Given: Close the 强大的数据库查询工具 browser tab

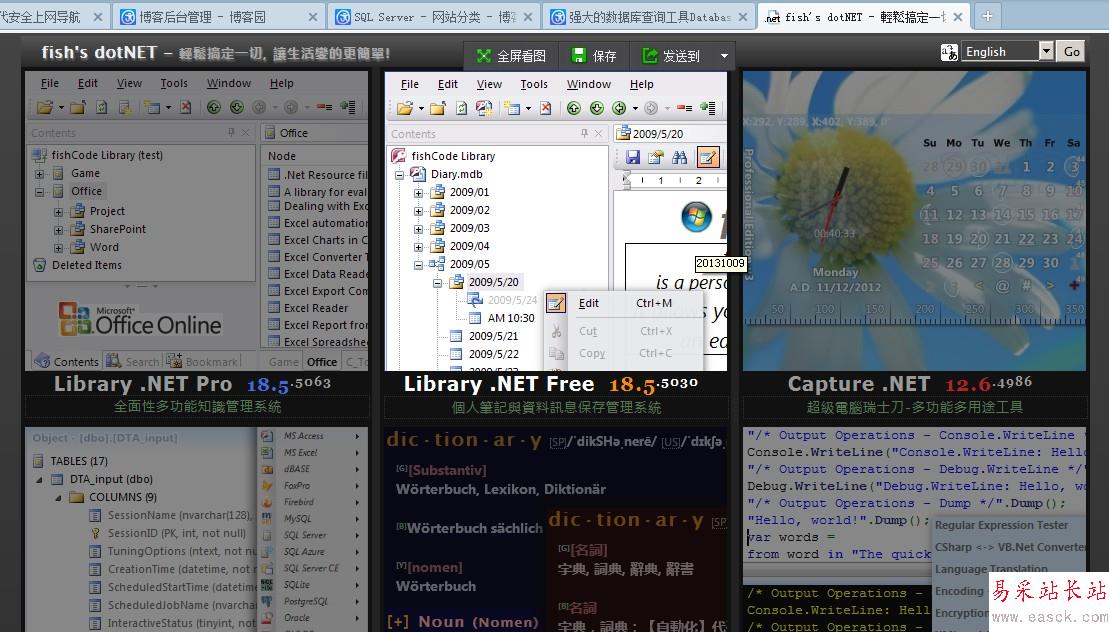Looking at the screenshot, I should click(x=743, y=17).
